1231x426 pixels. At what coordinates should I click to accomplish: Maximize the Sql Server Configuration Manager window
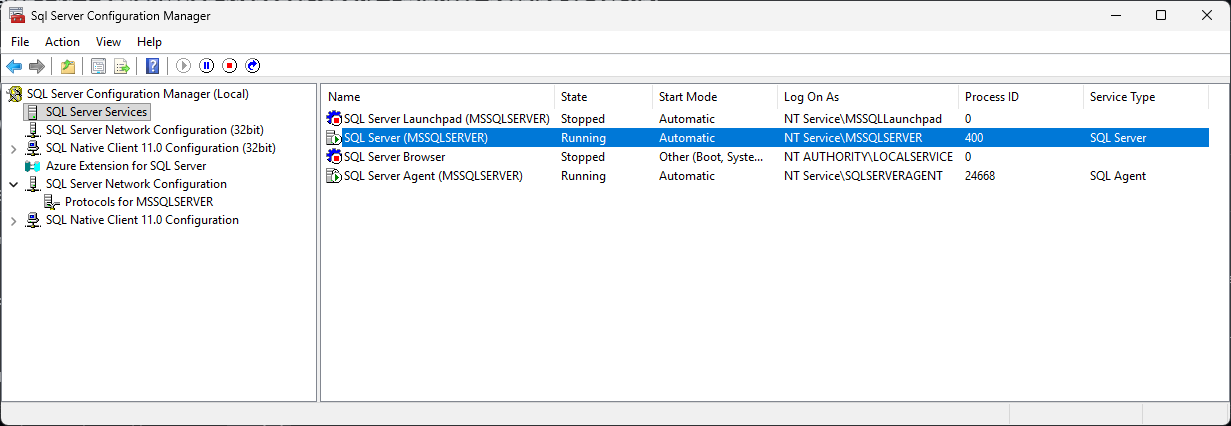pyautogui.click(x=1161, y=15)
